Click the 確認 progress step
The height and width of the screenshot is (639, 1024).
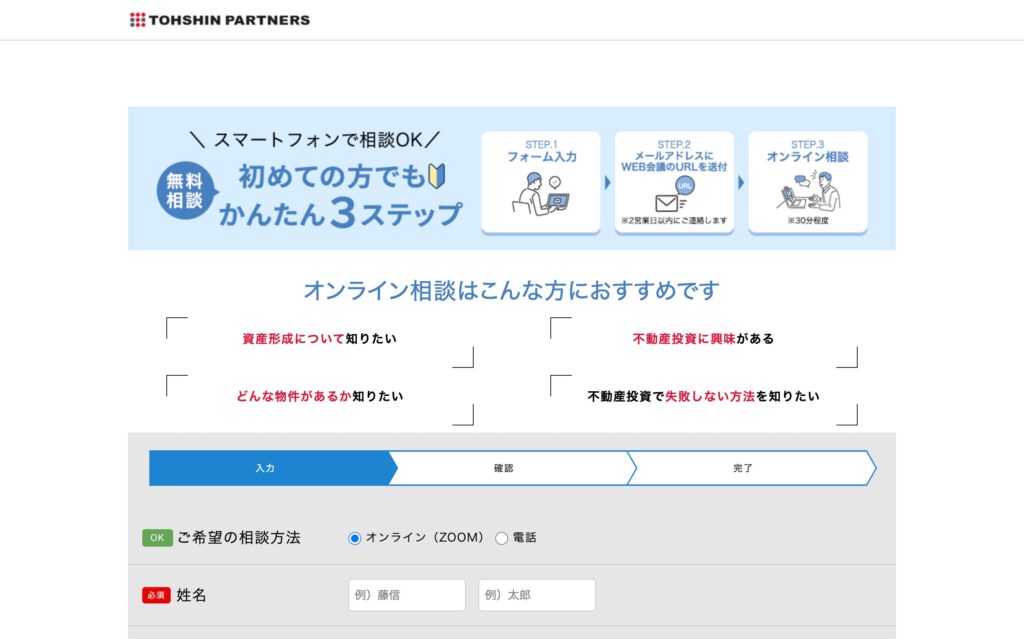click(504, 468)
